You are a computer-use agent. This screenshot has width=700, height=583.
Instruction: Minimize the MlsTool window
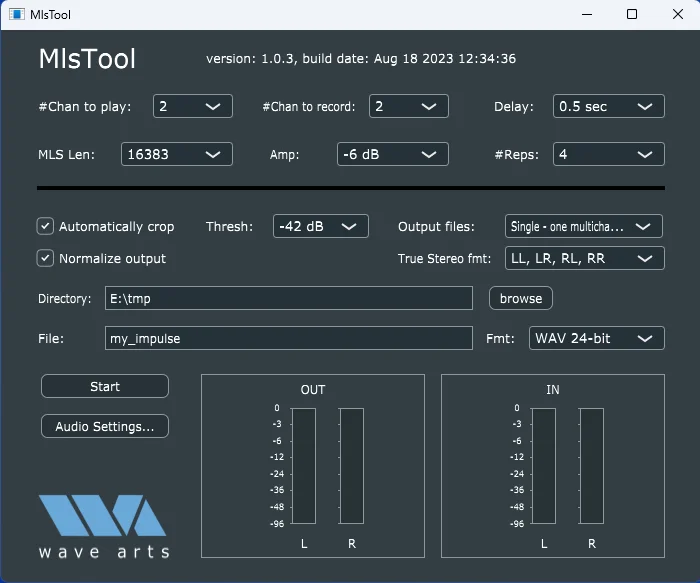(587, 14)
